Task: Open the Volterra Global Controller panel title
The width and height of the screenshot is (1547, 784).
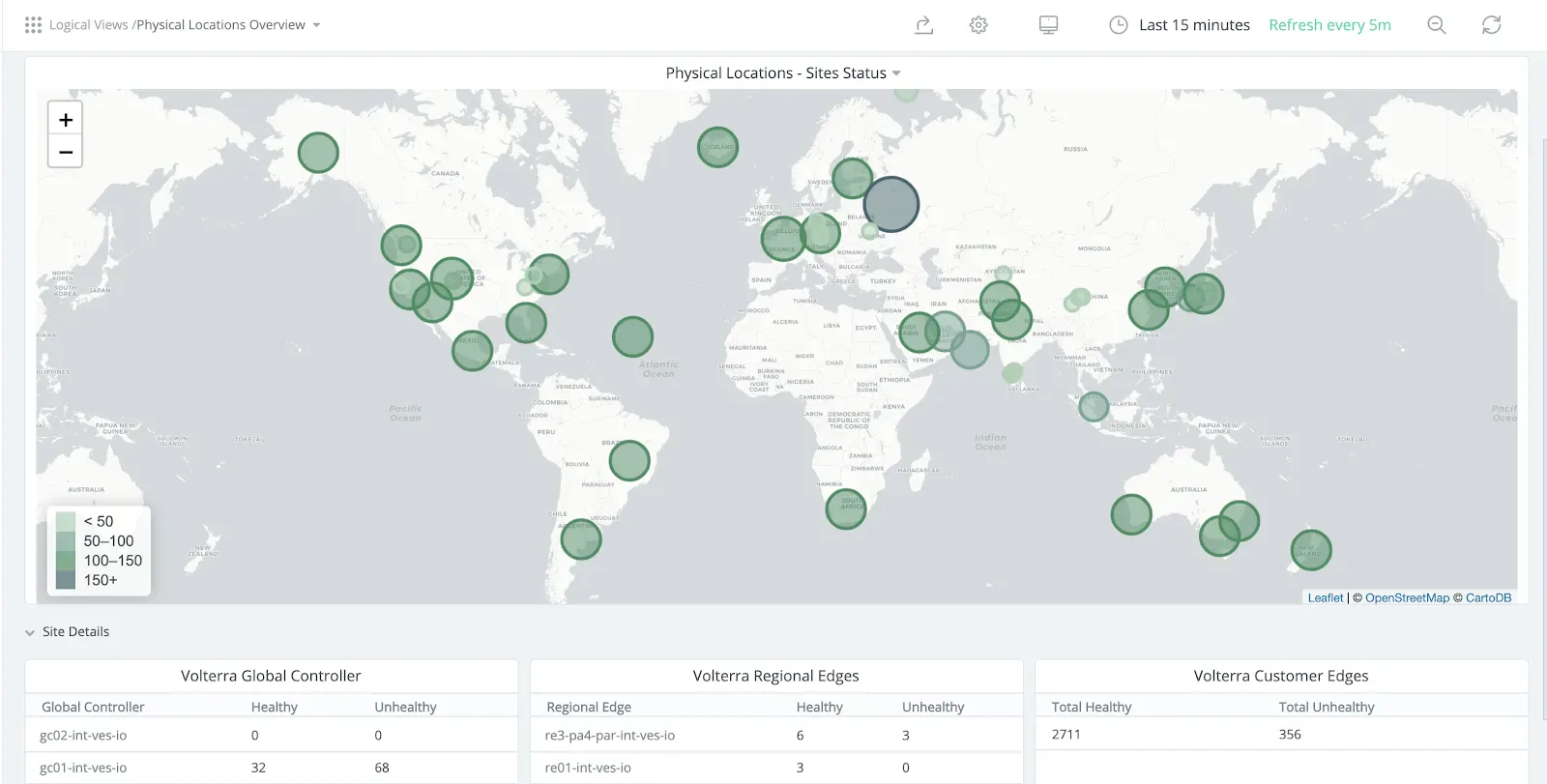Action: coord(271,677)
